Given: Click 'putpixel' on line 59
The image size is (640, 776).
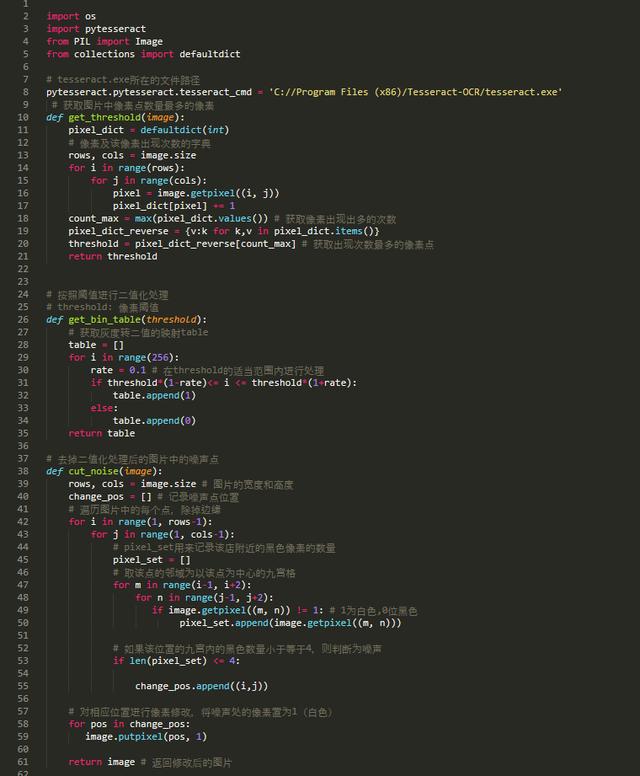Looking at the screenshot, I should (140, 736).
